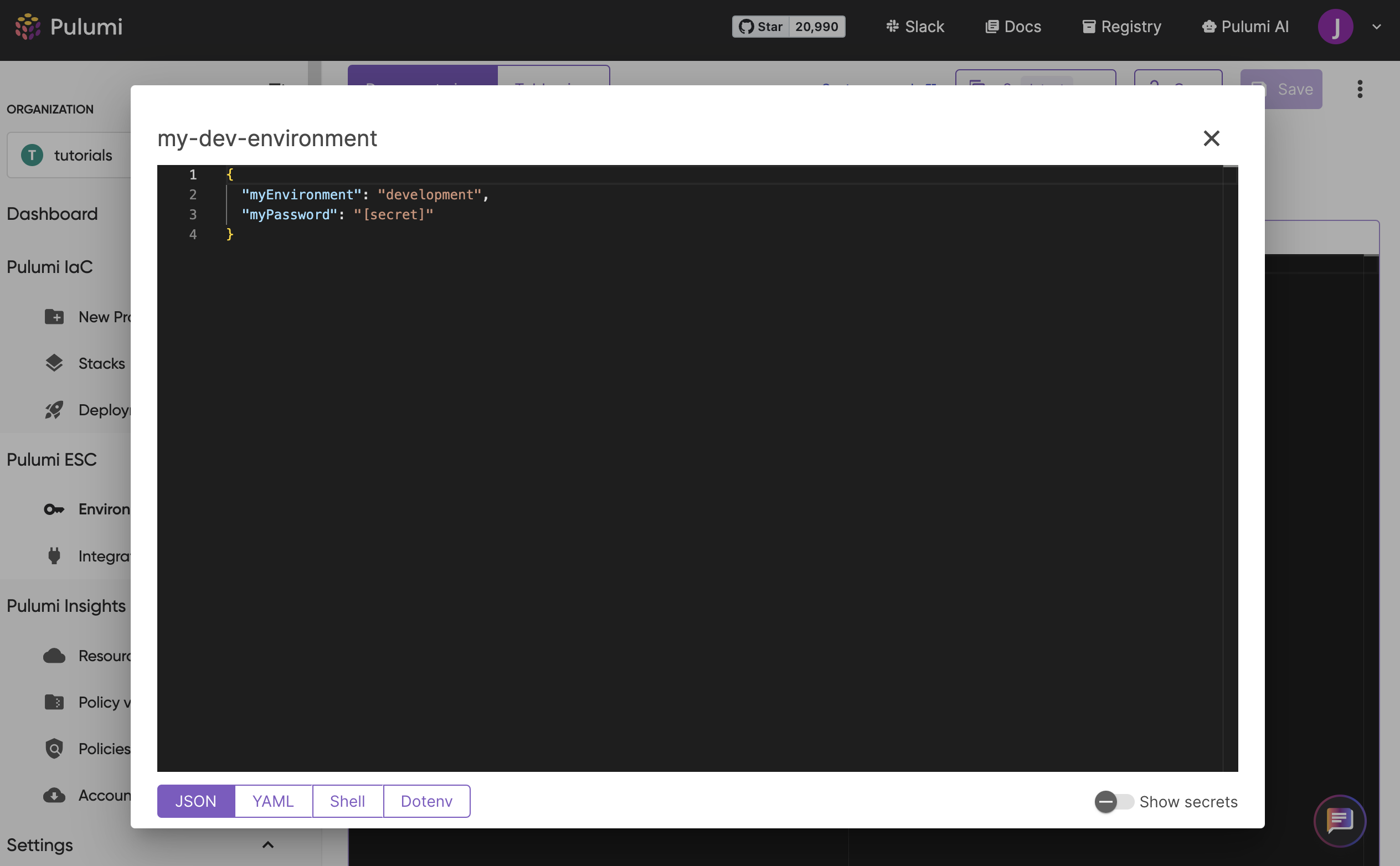Click the Stacks sidebar item label

[101, 363]
